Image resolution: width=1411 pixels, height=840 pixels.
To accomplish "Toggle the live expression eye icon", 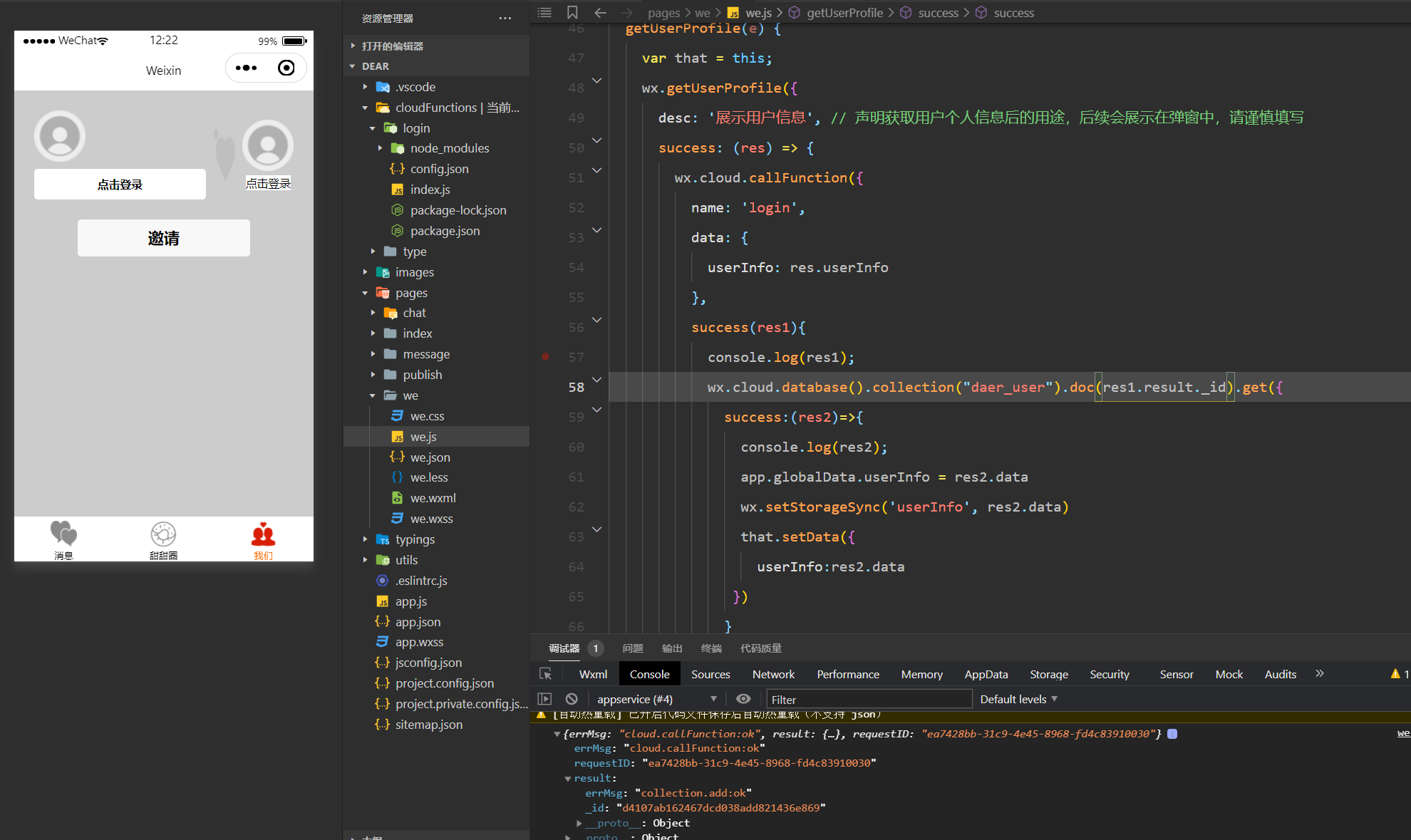I will [743, 699].
